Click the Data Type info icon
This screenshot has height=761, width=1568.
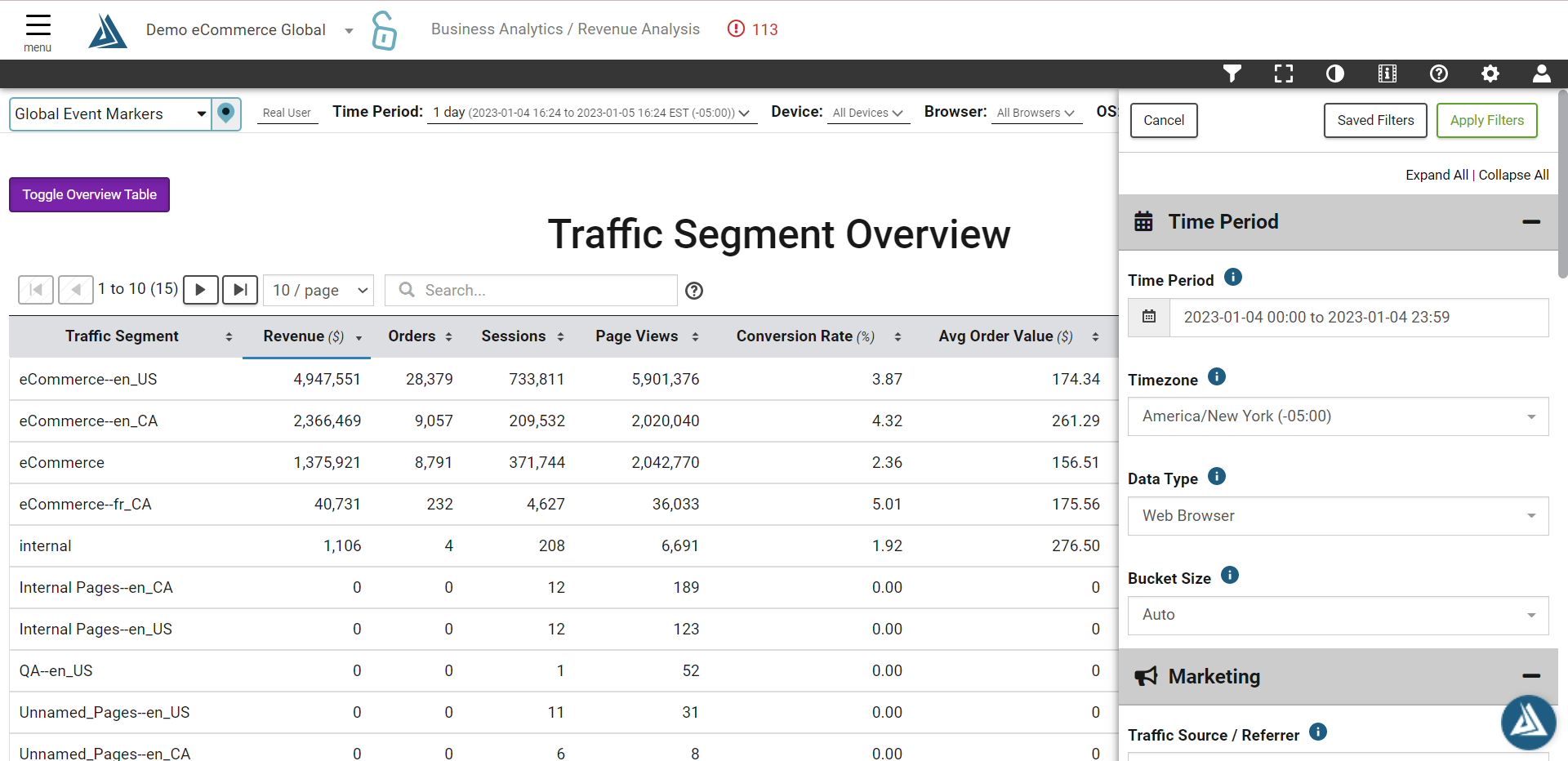point(1217,476)
